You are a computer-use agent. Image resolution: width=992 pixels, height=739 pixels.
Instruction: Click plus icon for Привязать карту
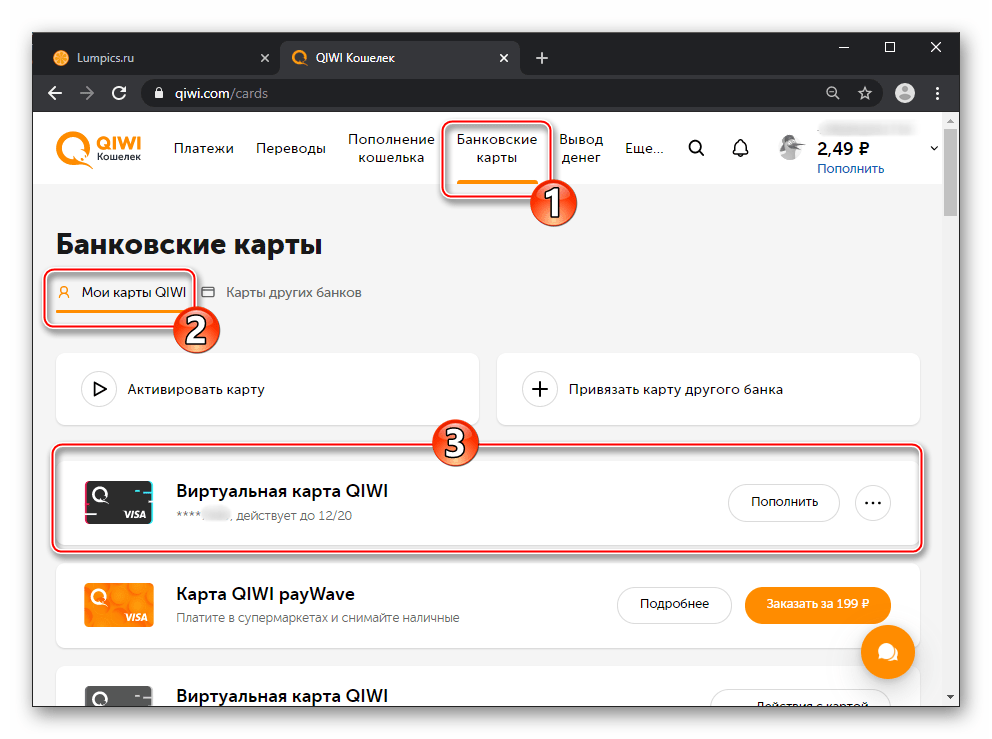(540, 389)
